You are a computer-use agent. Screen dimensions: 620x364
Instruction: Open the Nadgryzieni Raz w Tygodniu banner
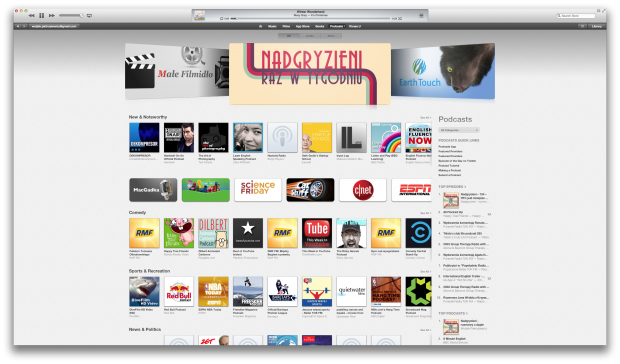(x=310, y=74)
